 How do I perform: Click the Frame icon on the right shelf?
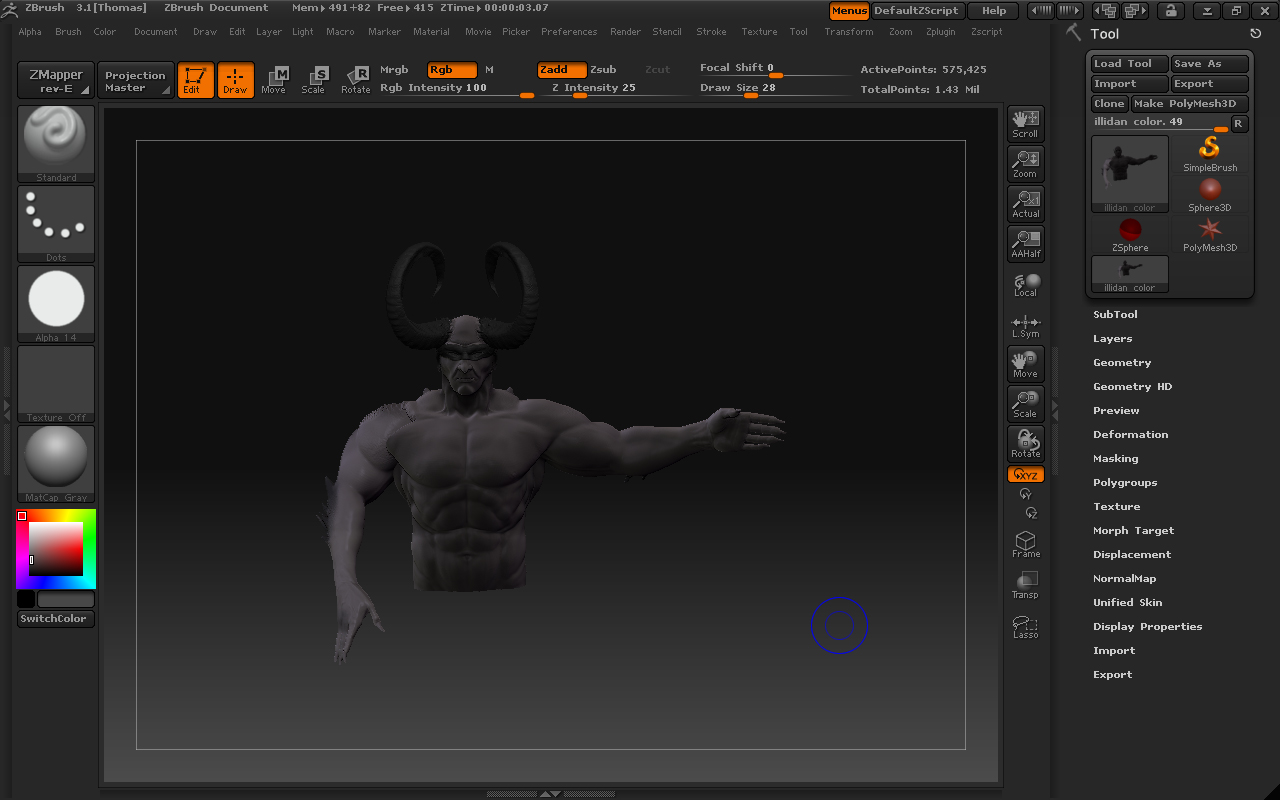point(1025,541)
